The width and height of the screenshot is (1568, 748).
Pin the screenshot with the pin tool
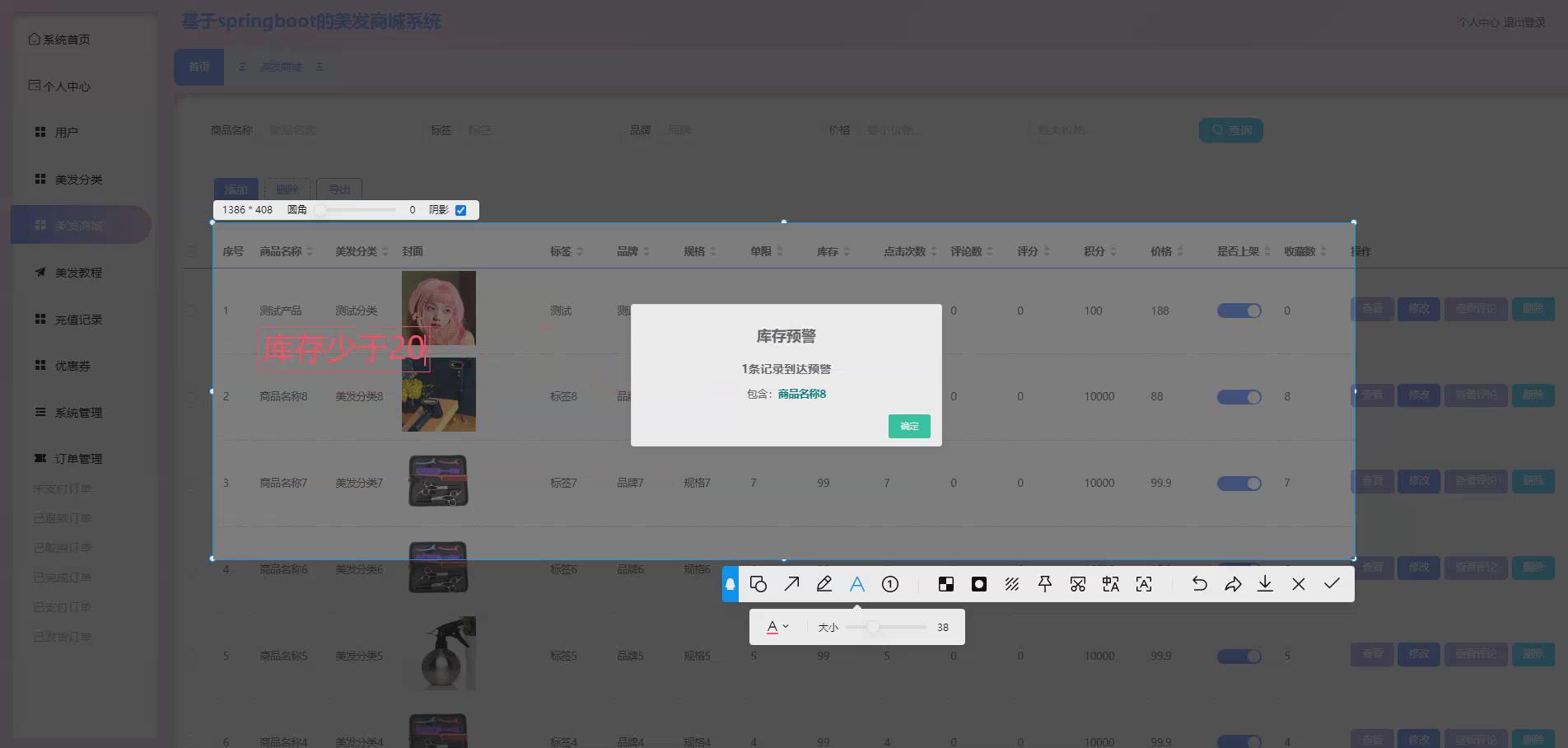tap(1045, 584)
